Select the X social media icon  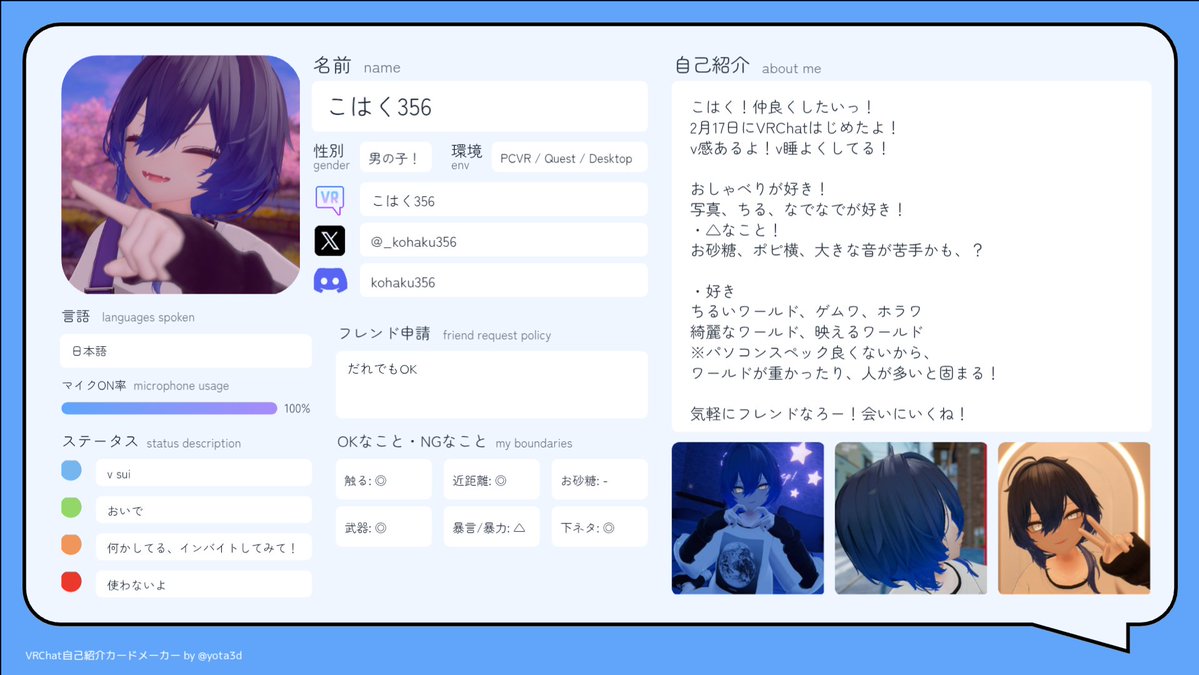pyautogui.click(x=330, y=240)
